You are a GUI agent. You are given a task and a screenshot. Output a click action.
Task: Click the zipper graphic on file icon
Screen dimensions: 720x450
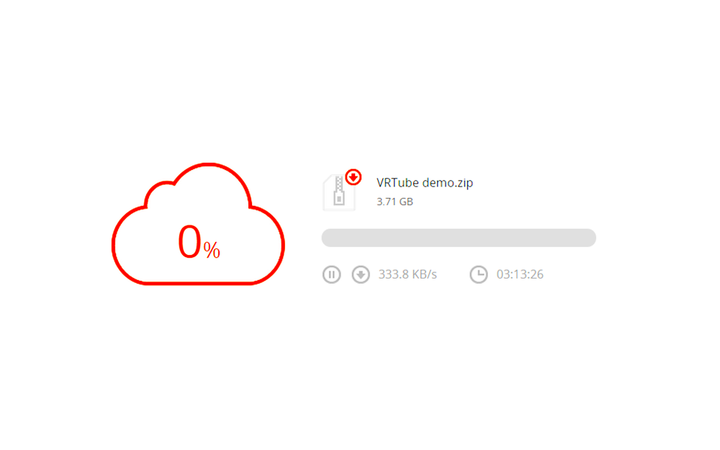(x=339, y=191)
